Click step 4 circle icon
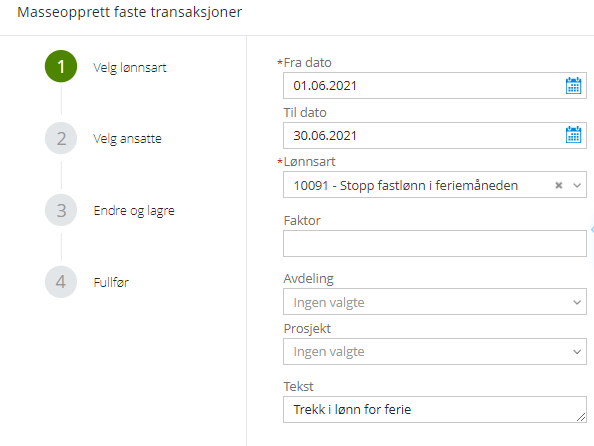 pos(61,282)
